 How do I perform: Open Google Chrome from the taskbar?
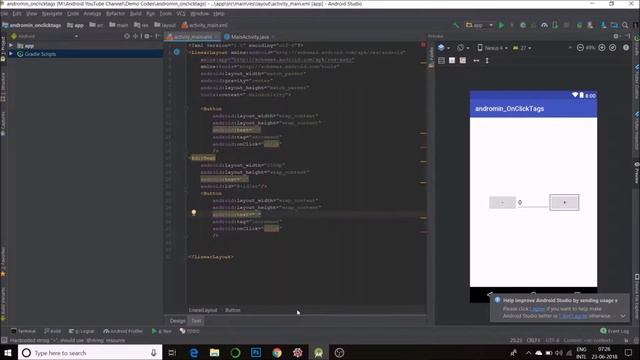[277, 353]
